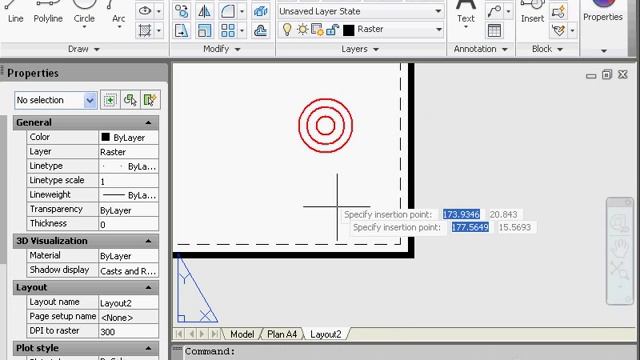Toggle layer freeze sun icon
640x360 pixels.
(x=302, y=29)
